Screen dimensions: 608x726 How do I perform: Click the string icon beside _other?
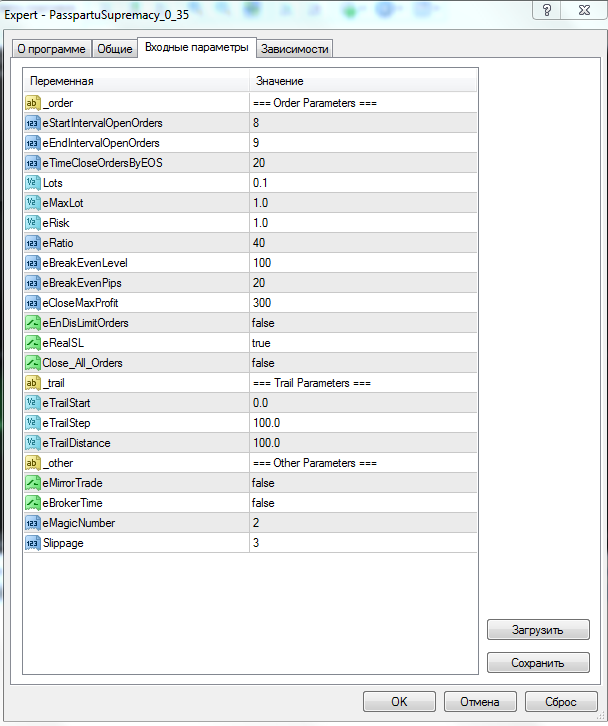(32, 463)
